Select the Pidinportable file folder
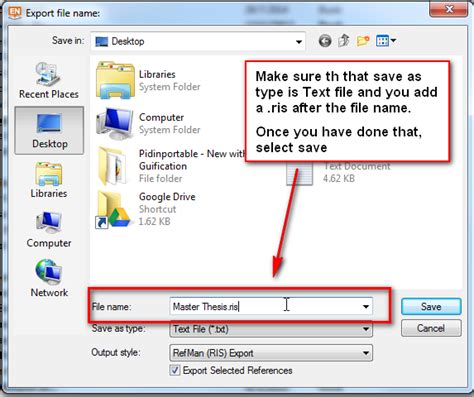The width and height of the screenshot is (474, 397). [x=170, y=166]
